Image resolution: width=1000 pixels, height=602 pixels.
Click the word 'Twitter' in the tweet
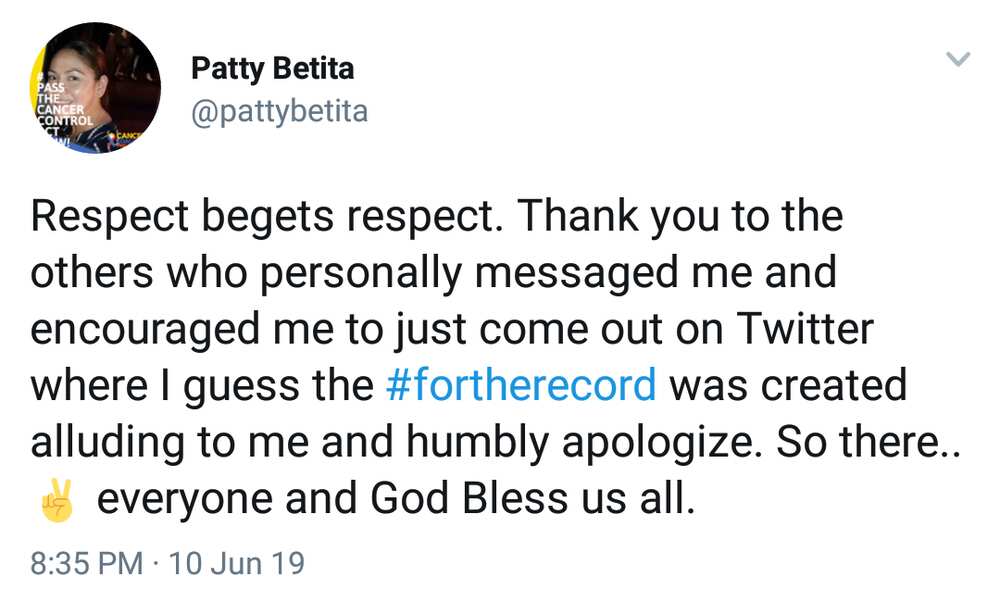pos(805,329)
